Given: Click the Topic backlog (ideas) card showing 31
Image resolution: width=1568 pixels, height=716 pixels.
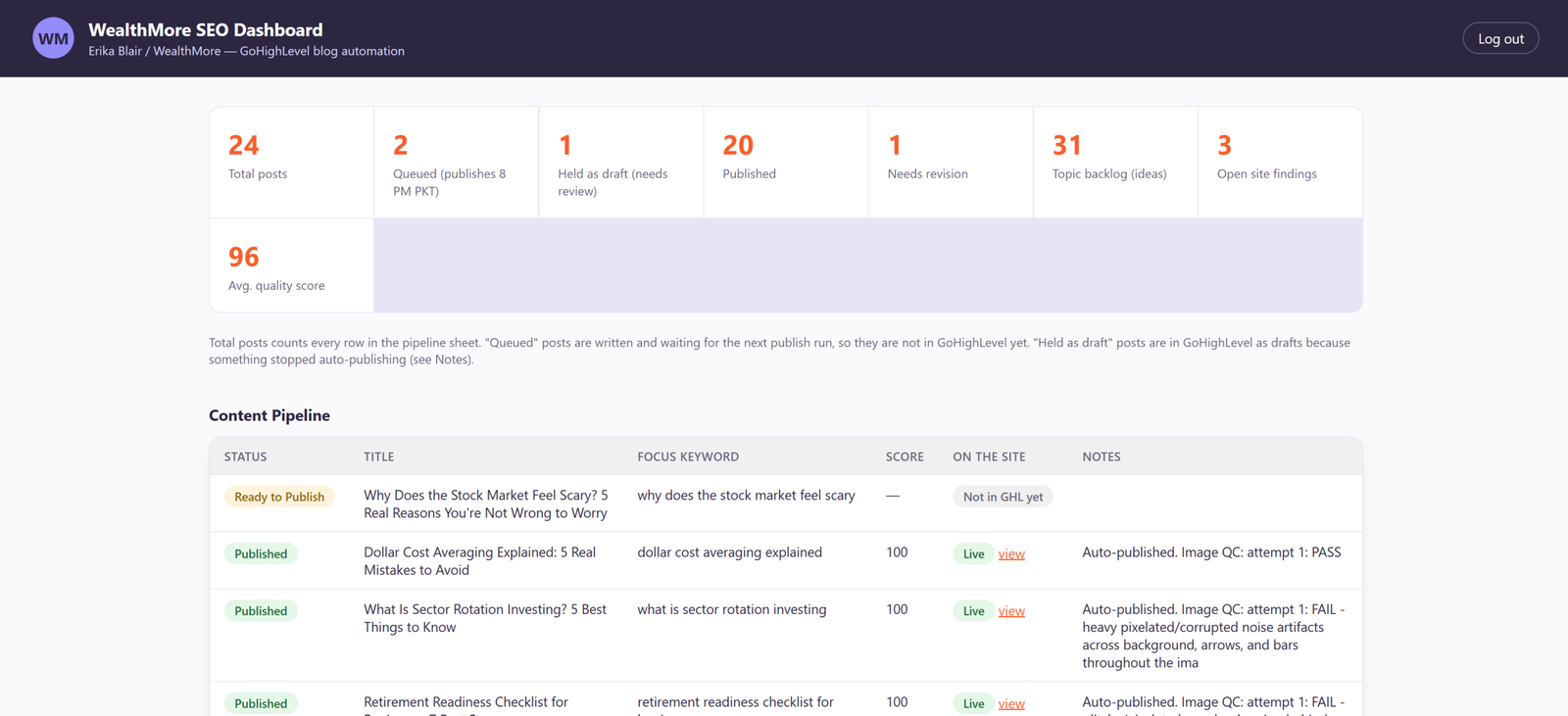Looking at the screenshot, I should (x=1115, y=163).
